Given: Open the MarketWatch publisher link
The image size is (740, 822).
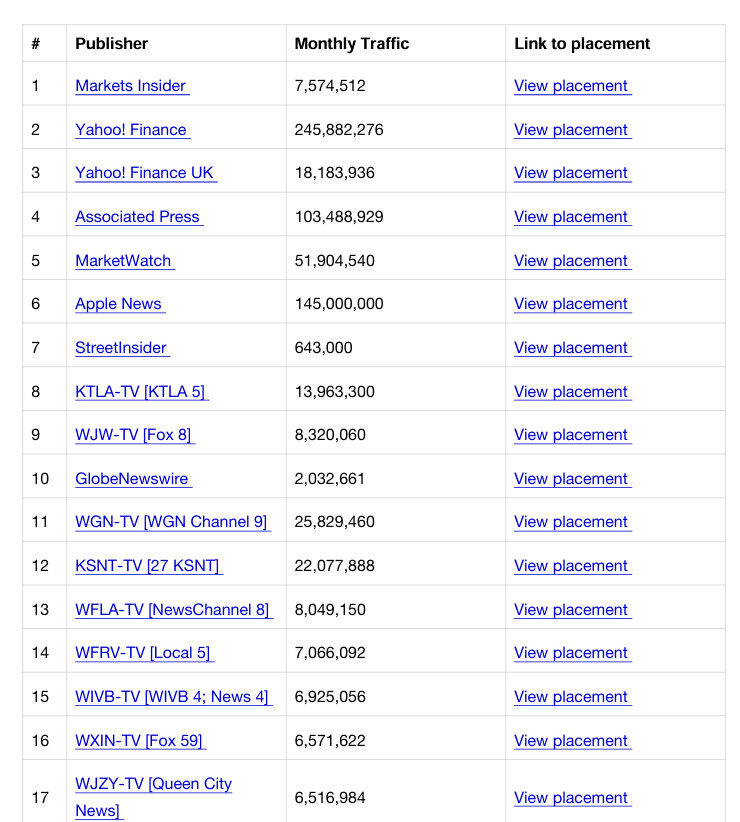Looking at the screenshot, I should point(125,261).
